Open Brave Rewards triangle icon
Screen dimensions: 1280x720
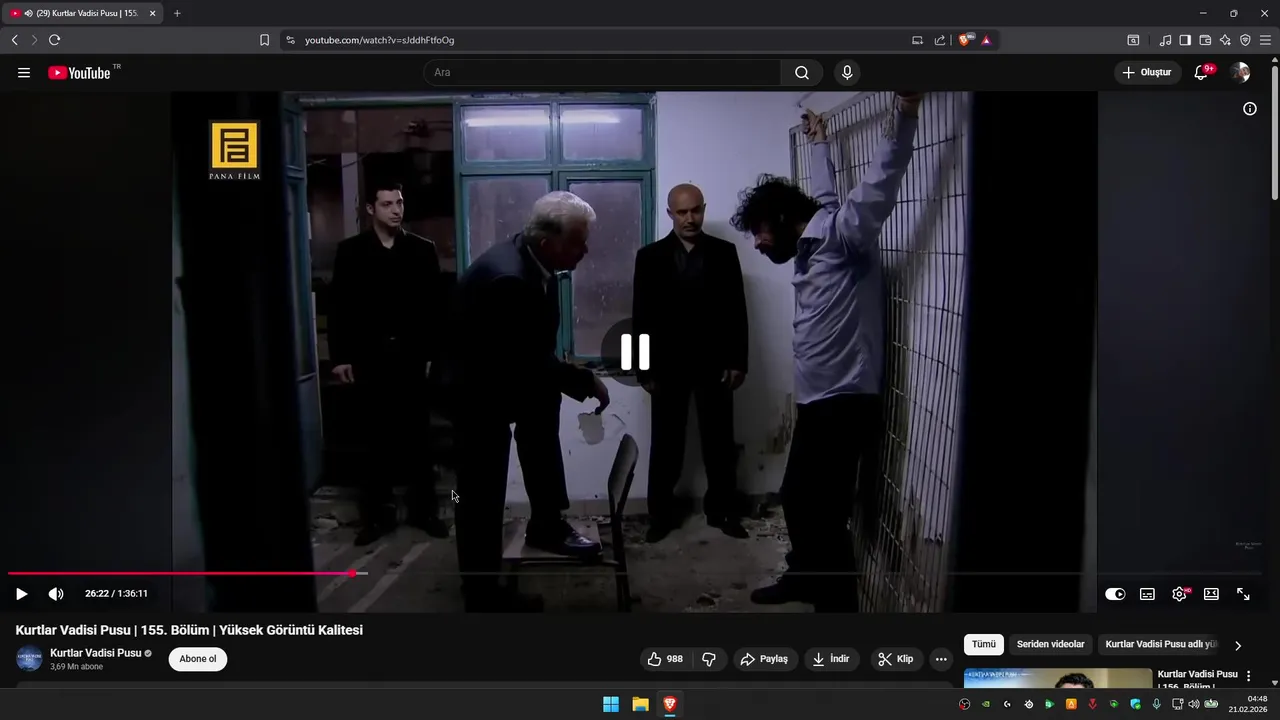point(986,40)
